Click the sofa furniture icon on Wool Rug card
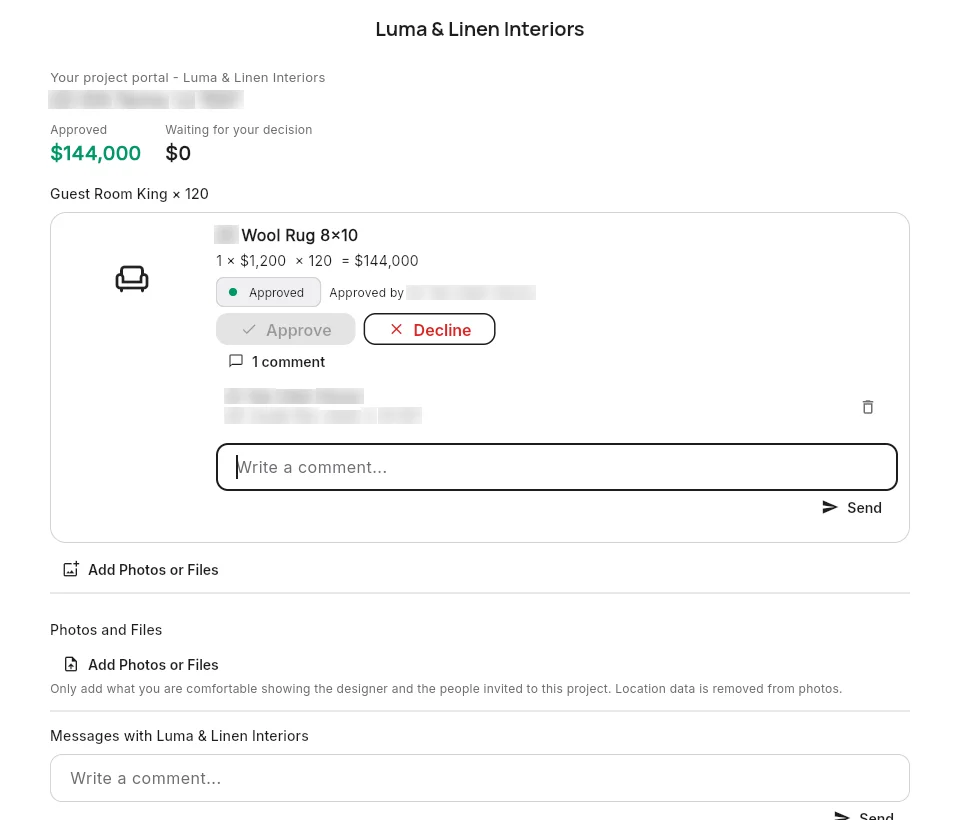The height and width of the screenshot is (820, 960). (132, 279)
